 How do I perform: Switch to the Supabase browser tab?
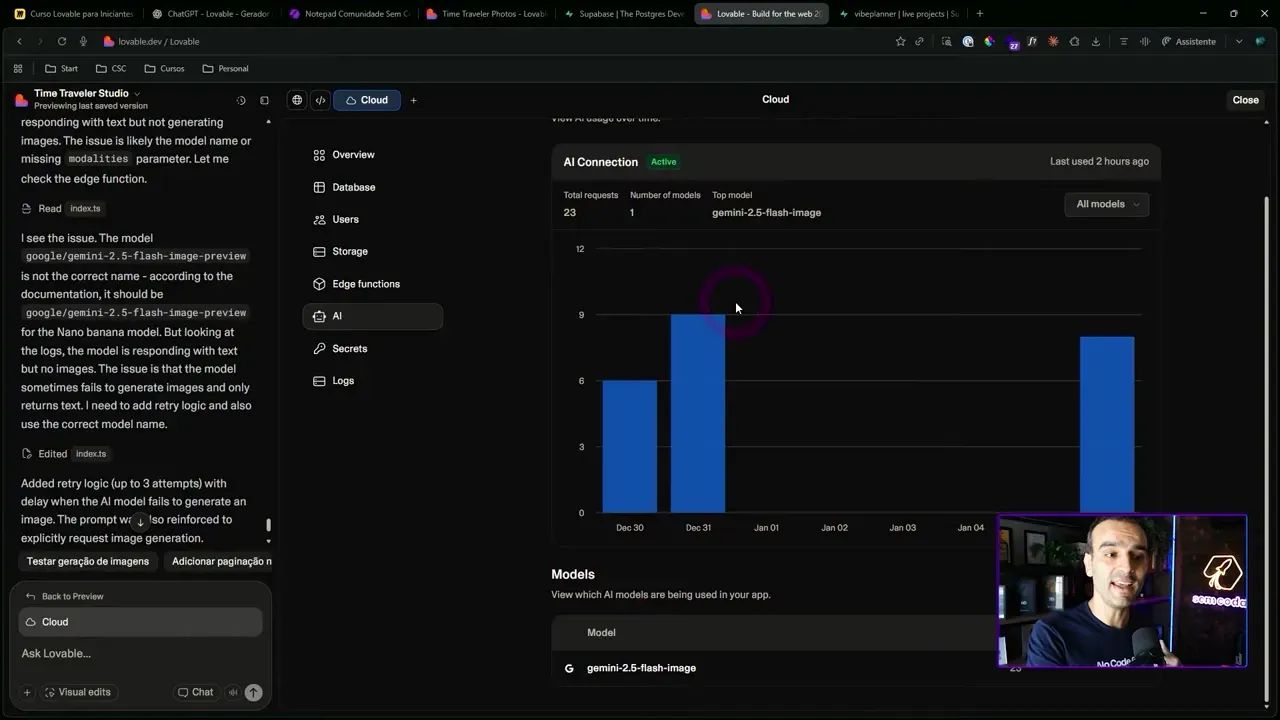point(624,14)
